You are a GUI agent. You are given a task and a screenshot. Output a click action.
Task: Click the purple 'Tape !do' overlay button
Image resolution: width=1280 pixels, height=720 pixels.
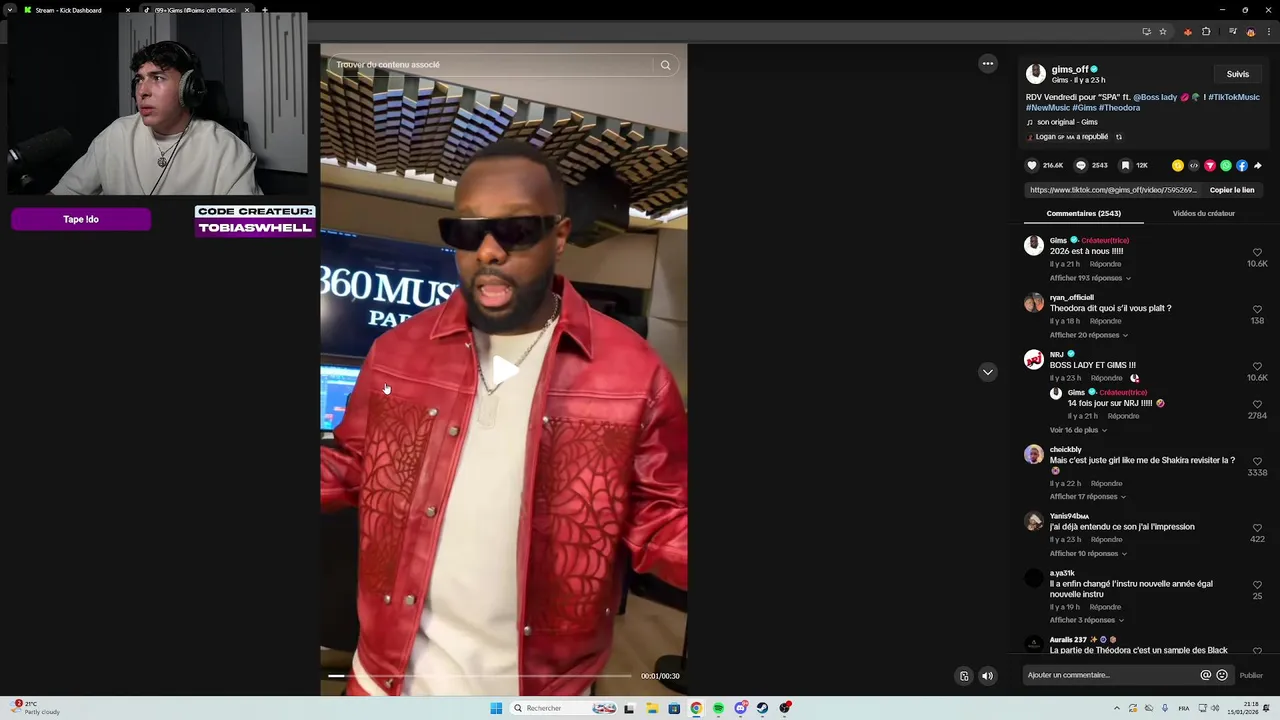click(81, 219)
